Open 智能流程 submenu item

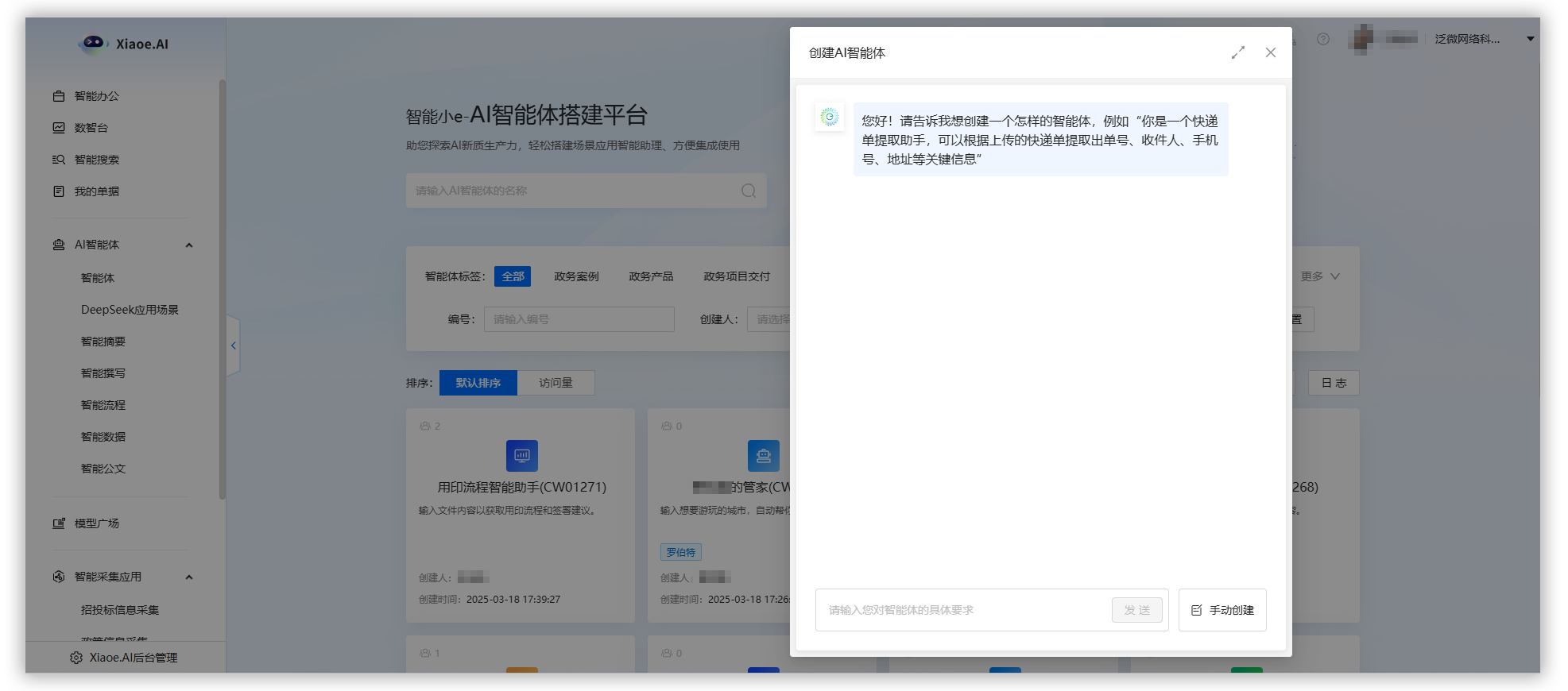(103, 405)
